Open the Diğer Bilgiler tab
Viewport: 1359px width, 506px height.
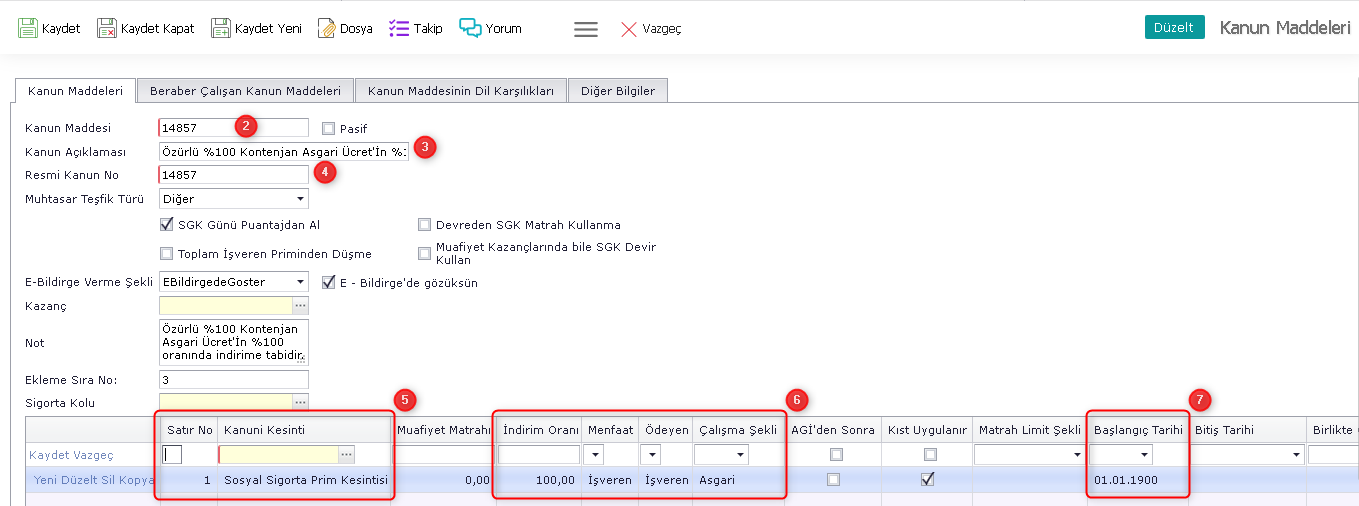(618, 91)
